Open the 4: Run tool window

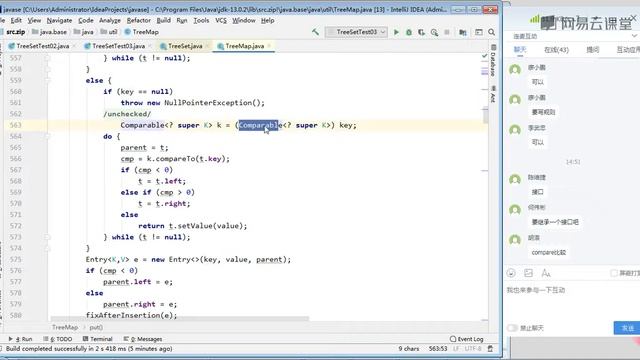pyautogui.click(x=20, y=339)
